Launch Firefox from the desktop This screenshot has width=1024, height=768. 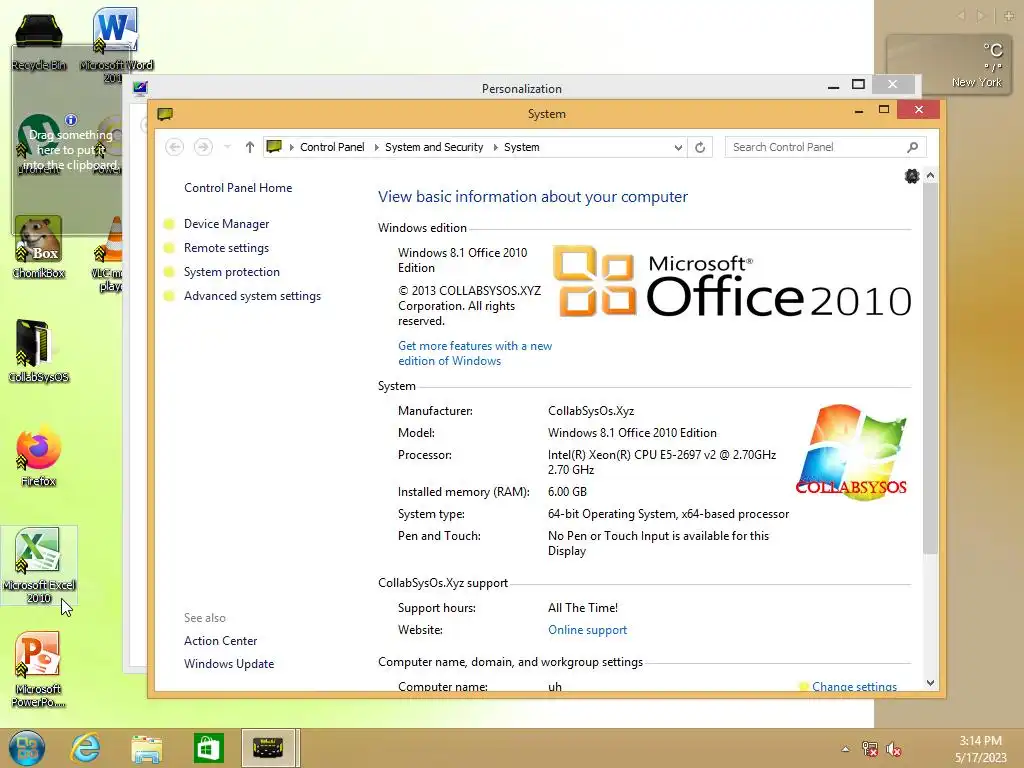point(39,456)
